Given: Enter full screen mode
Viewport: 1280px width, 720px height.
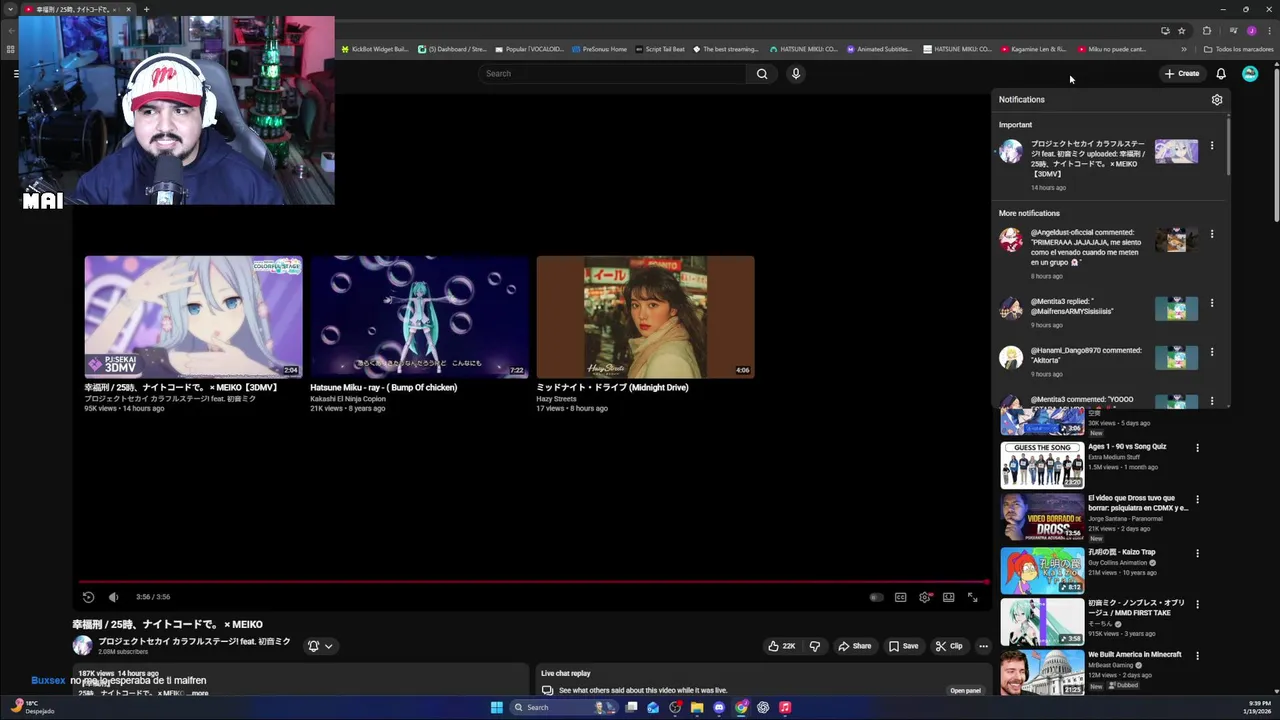Looking at the screenshot, I should (x=972, y=597).
